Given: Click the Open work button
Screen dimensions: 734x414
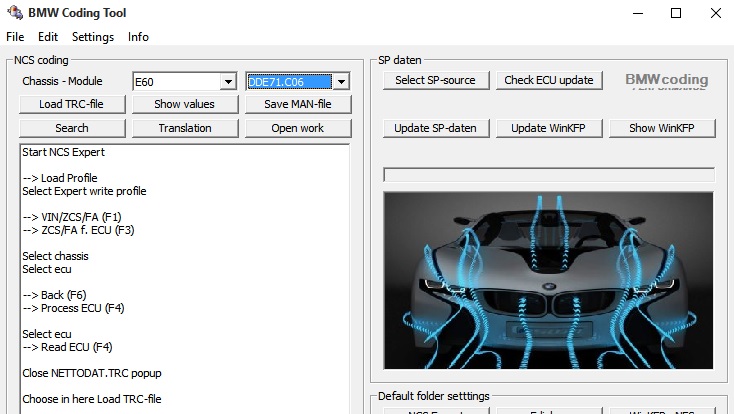Looking at the screenshot, I should click(298, 128).
